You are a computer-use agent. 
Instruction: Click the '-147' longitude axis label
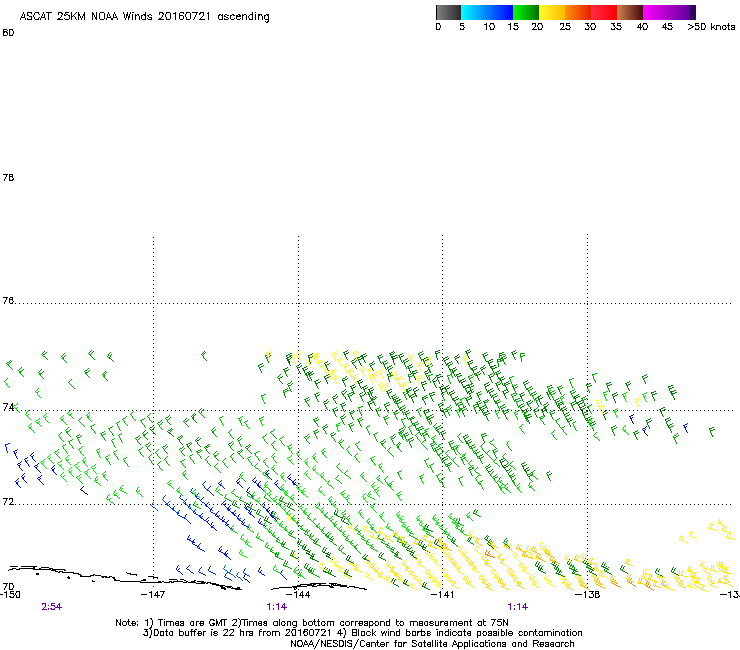coord(153,594)
